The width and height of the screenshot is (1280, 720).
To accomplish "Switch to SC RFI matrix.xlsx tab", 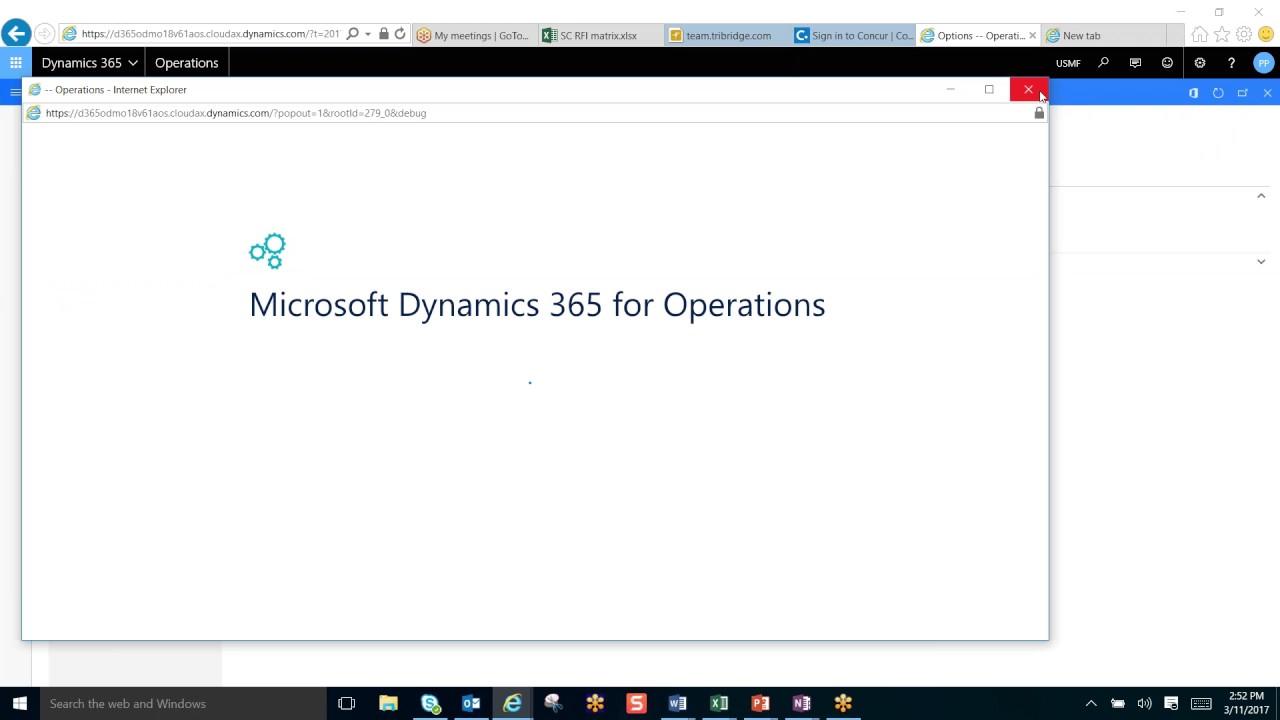I will tap(599, 35).
